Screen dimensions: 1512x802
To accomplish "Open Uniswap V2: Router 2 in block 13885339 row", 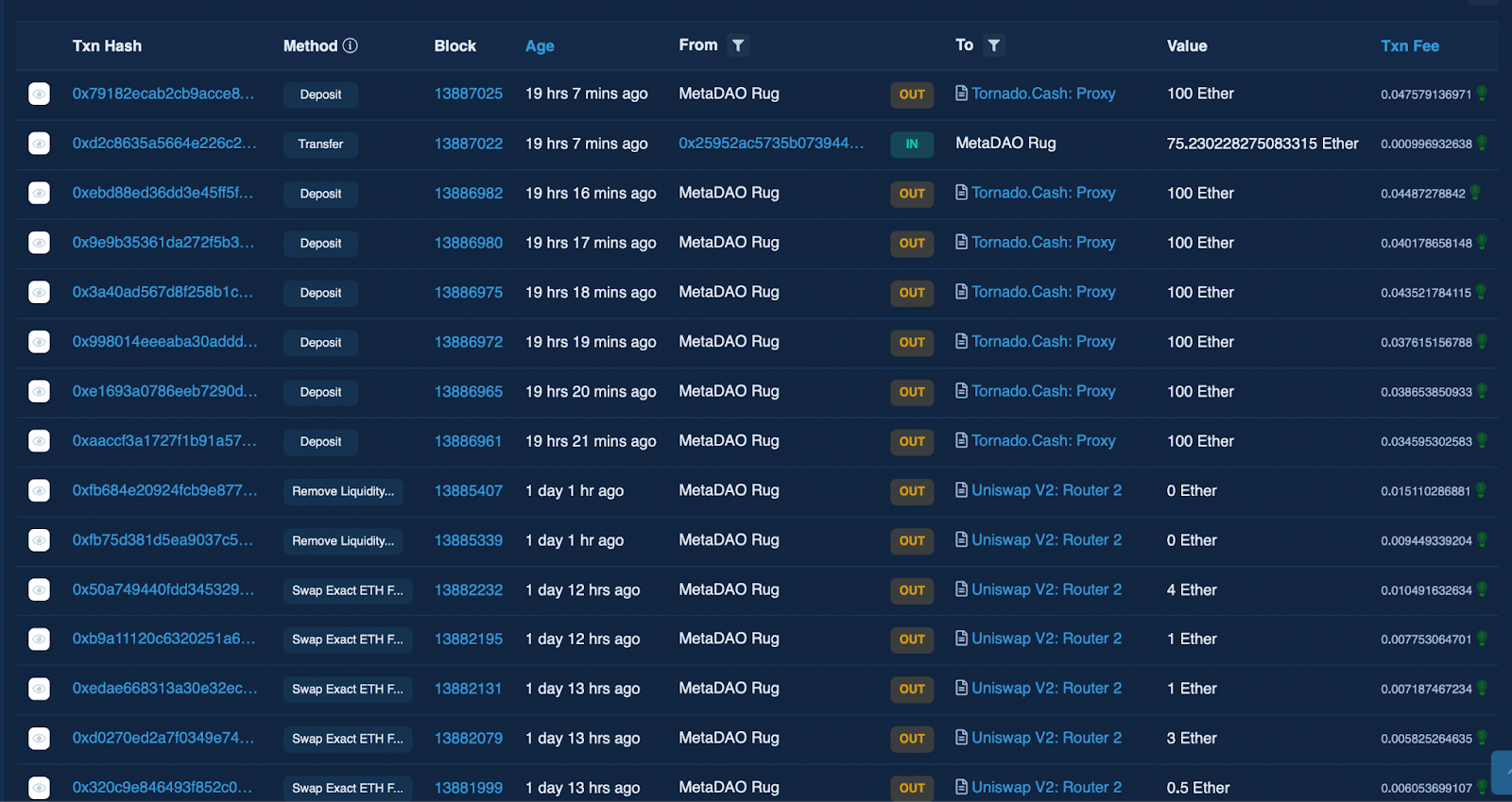I will tap(1047, 540).
